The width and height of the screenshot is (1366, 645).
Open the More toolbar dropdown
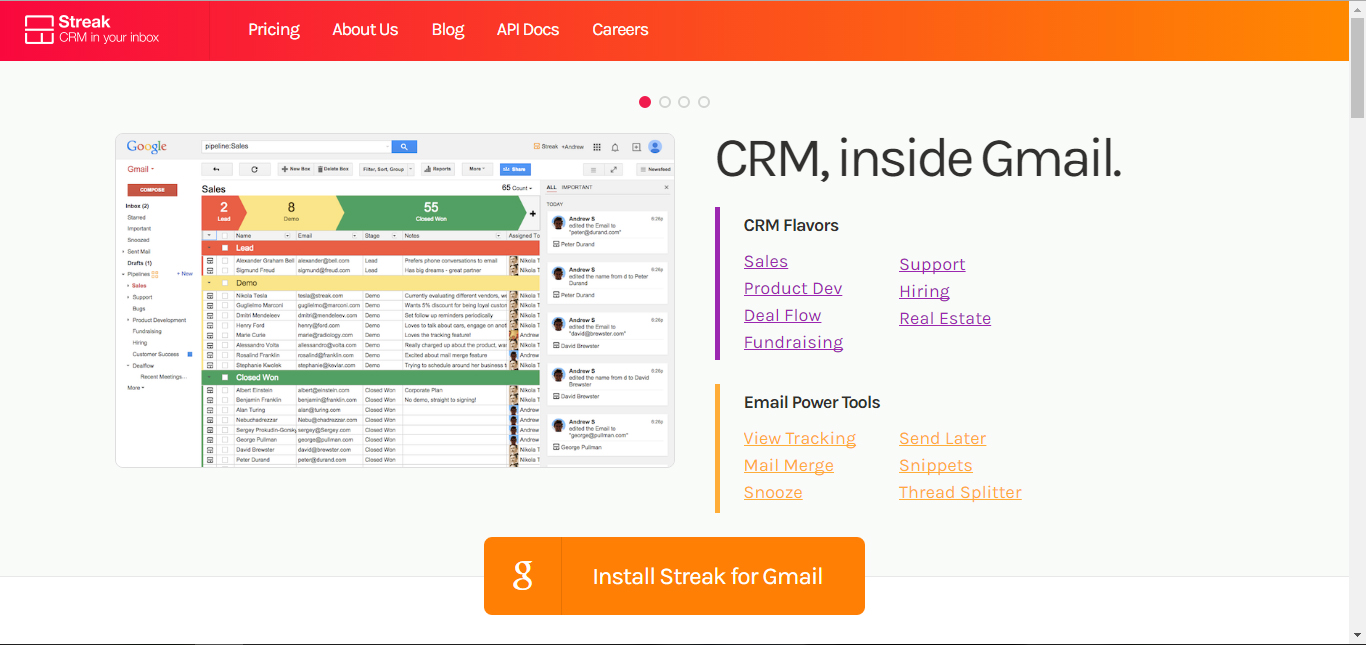[x=477, y=169]
